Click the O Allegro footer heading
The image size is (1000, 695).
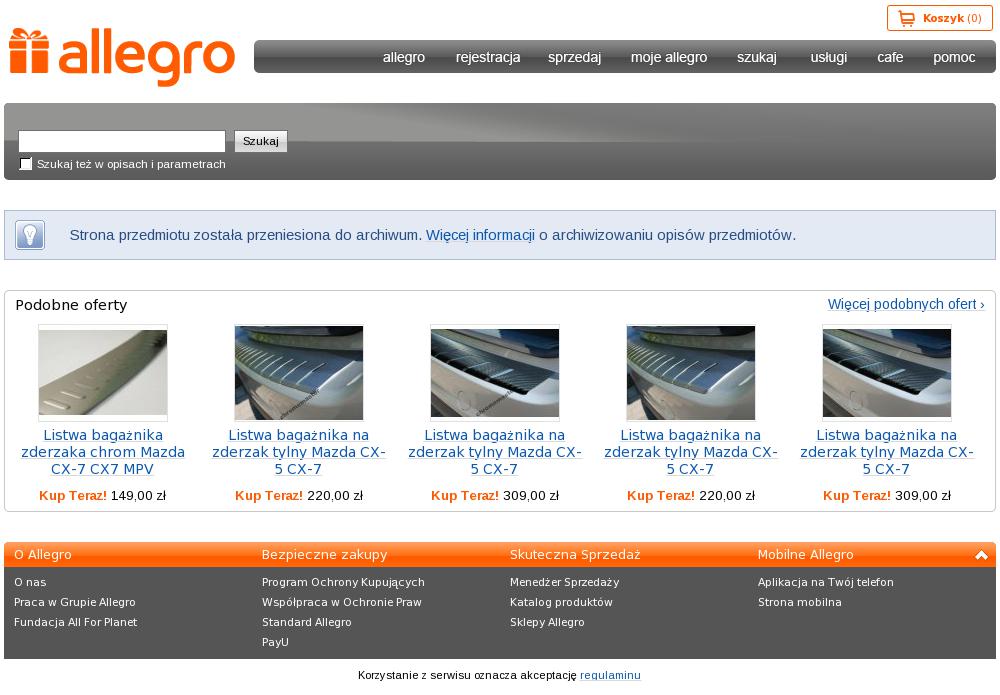pyautogui.click(x=43, y=555)
